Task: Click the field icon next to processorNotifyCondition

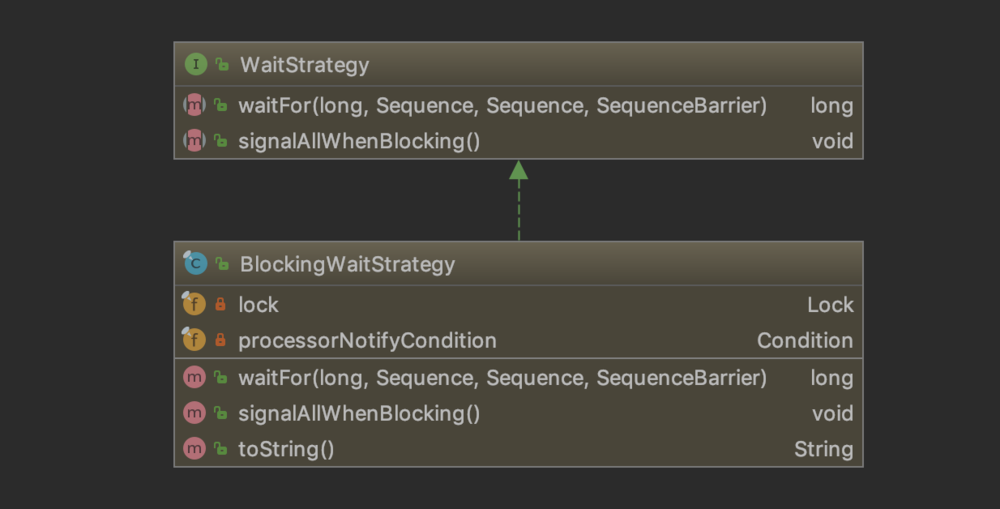Action: click(194, 341)
